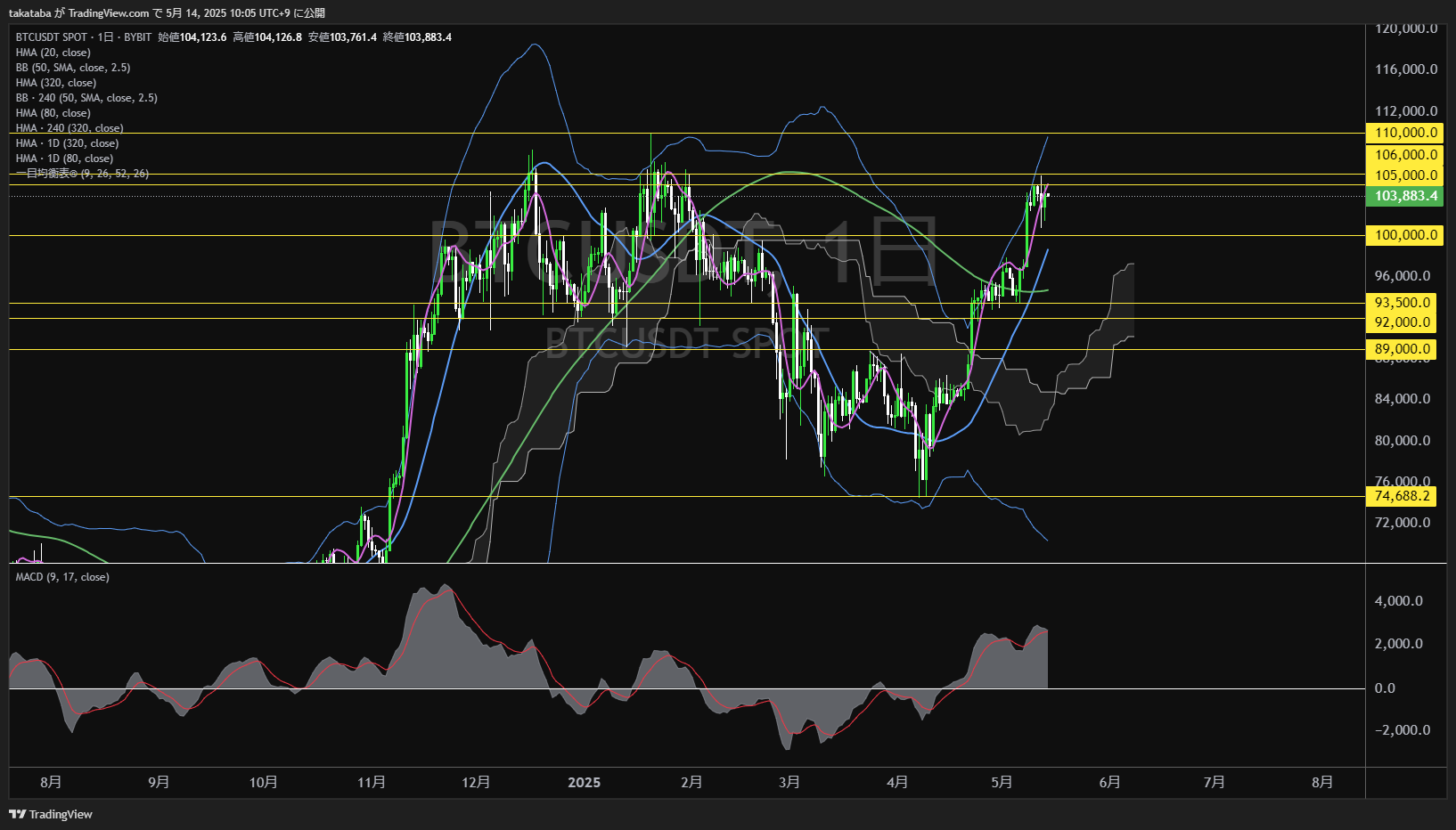1456x830 pixels.
Task: Select the BB (50, SMA, close, 2.5) legend
Action: pyautogui.click(x=73, y=68)
